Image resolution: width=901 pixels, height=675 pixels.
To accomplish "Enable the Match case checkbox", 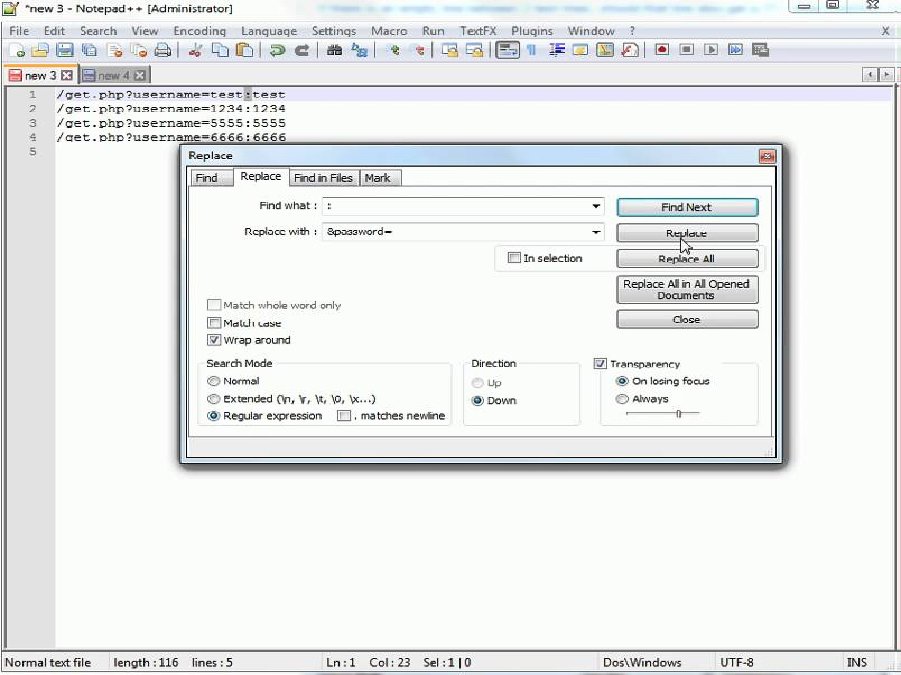I will click(214, 323).
